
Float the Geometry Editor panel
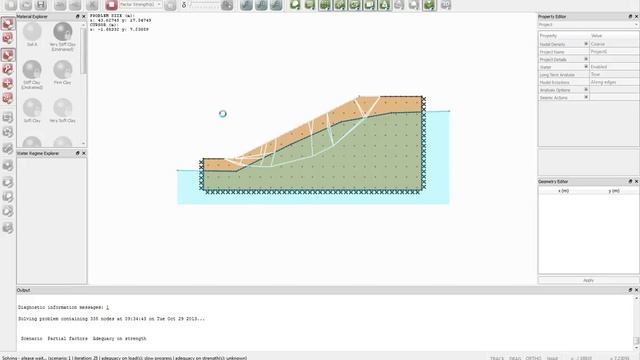pos(630,181)
